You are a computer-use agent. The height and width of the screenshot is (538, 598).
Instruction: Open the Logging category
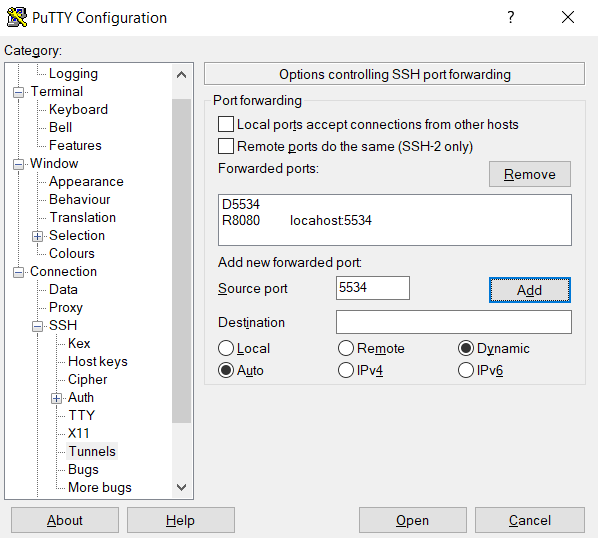coord(73,74)
